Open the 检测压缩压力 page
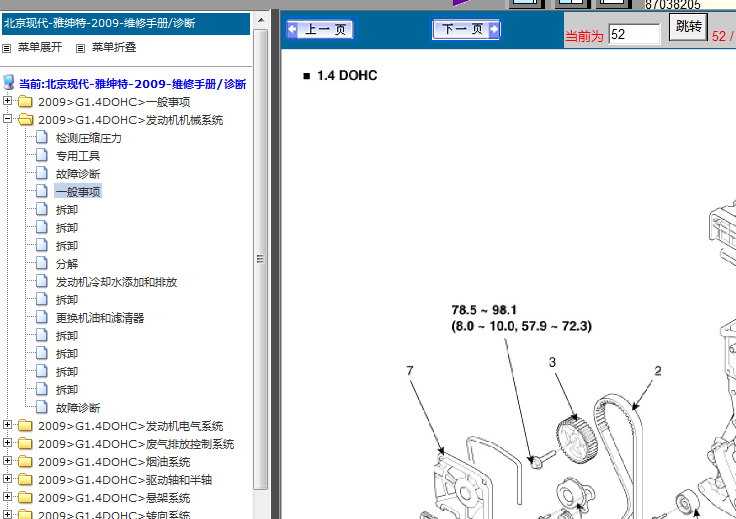 89,138
